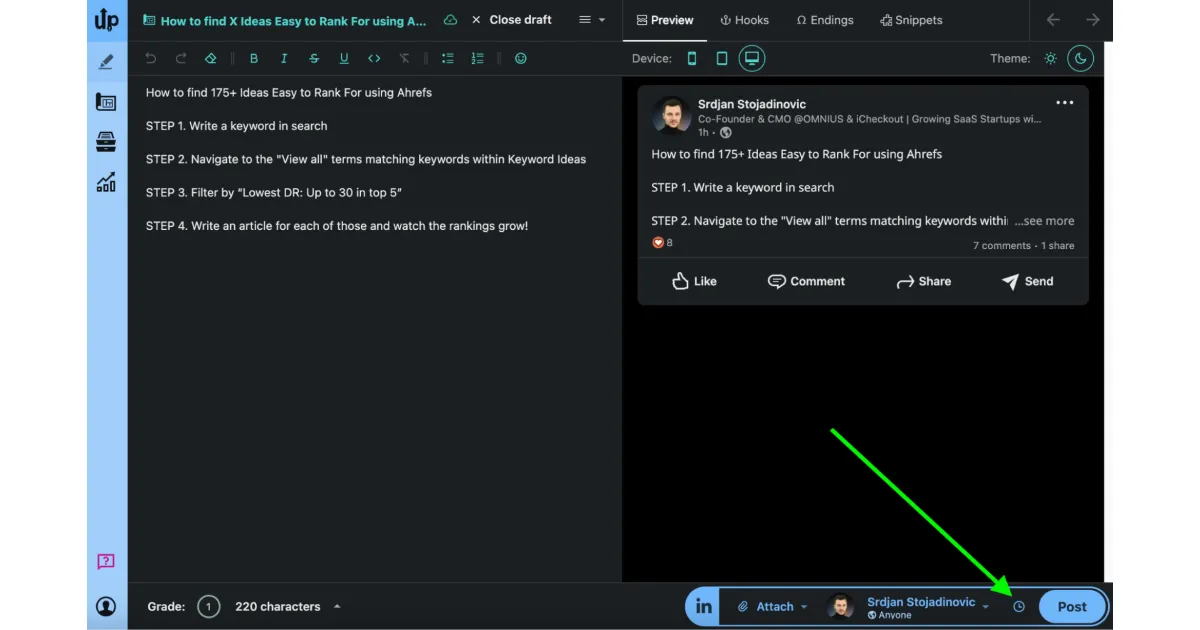Screen dimensions: 1200x630
Task: Expand post text with see more
Action: [x=1044, y=221]
